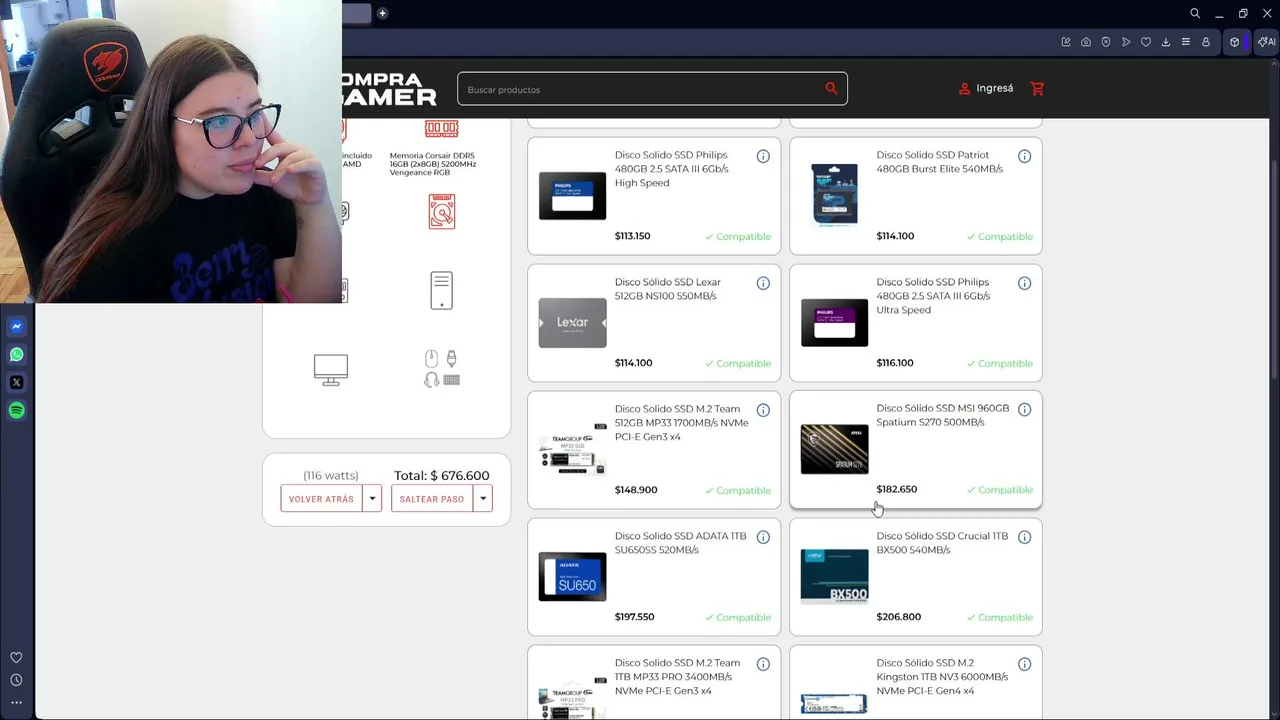Image resolution: width=1280 pixels, height=720 pixels.
Task: Click the Saltear Paso button
Action: [x=432, y=498]
